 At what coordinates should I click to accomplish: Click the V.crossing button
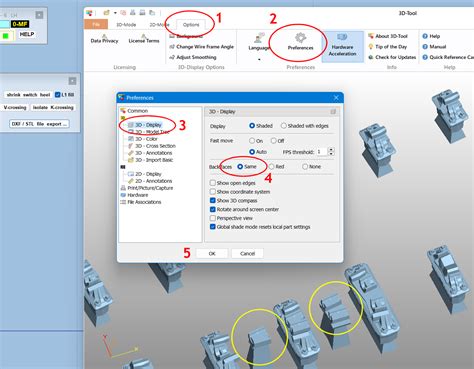point(15,107)
